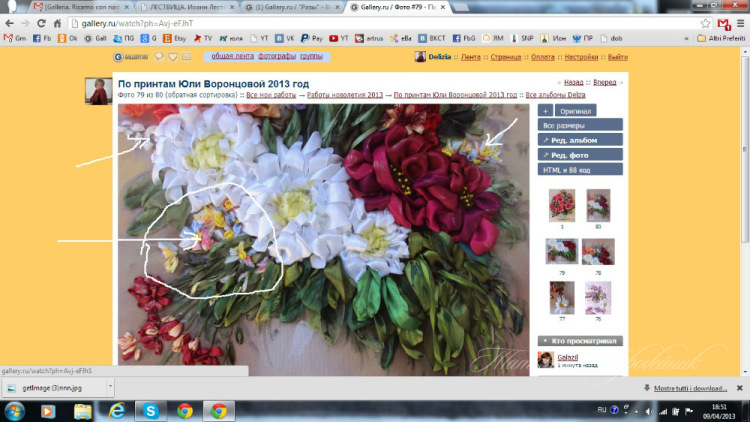Go back with the browser back arrow

pyautogui.click(x=9, y=23)
